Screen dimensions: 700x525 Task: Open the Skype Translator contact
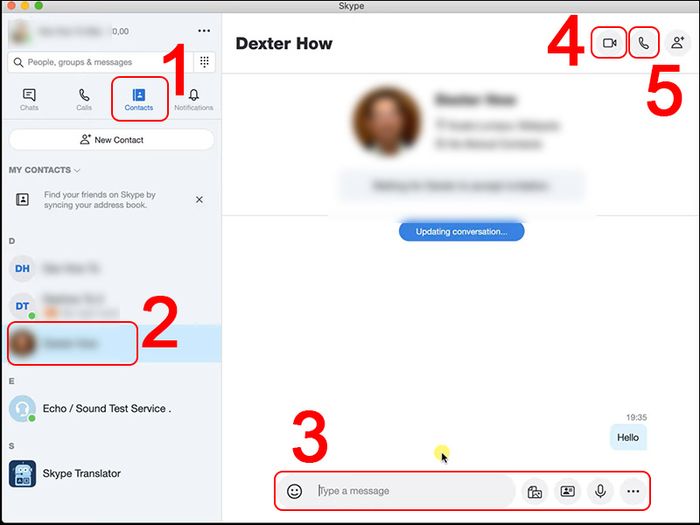coord(112,473)
